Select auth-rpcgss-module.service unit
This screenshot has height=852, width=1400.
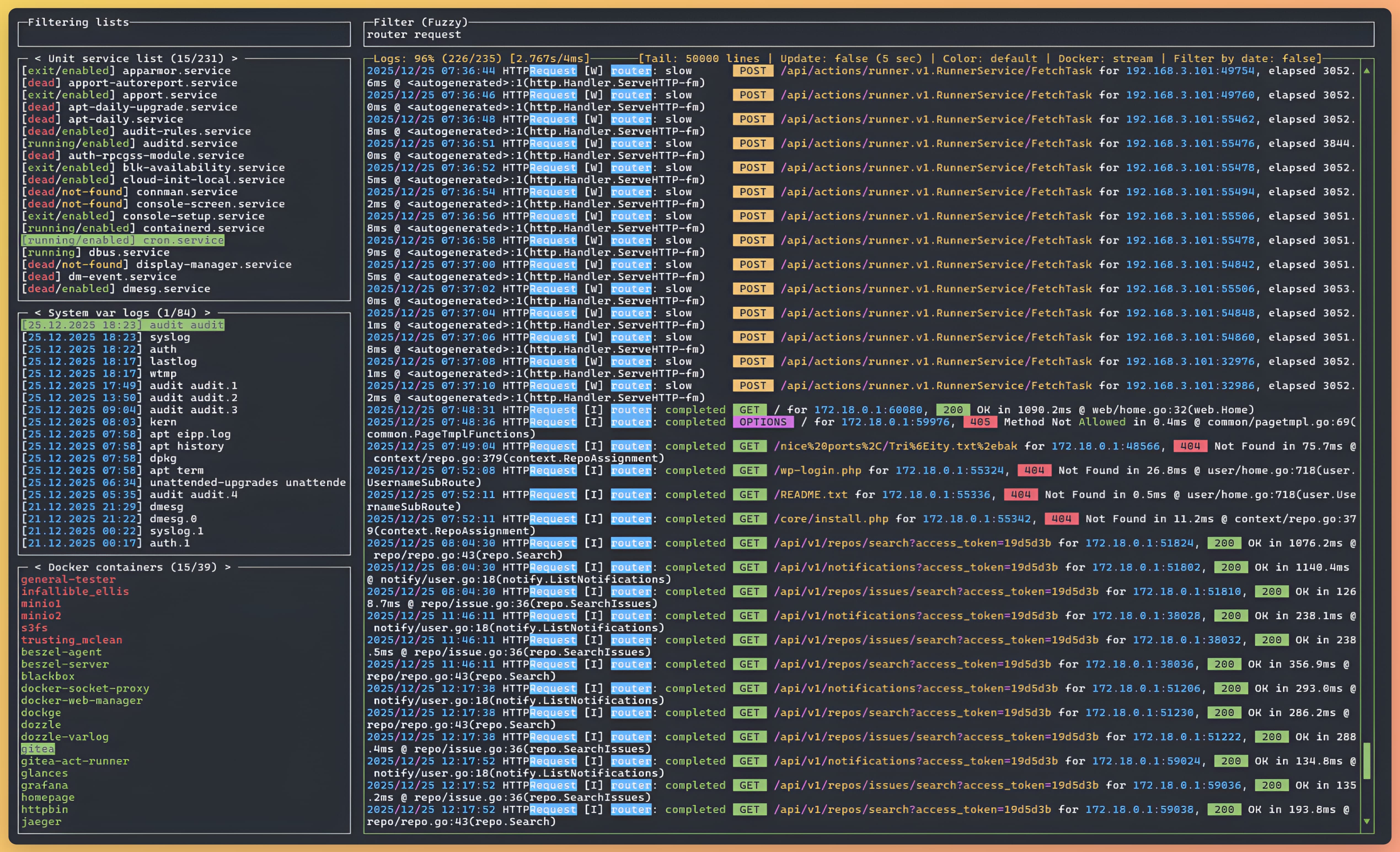click(133, 156)
